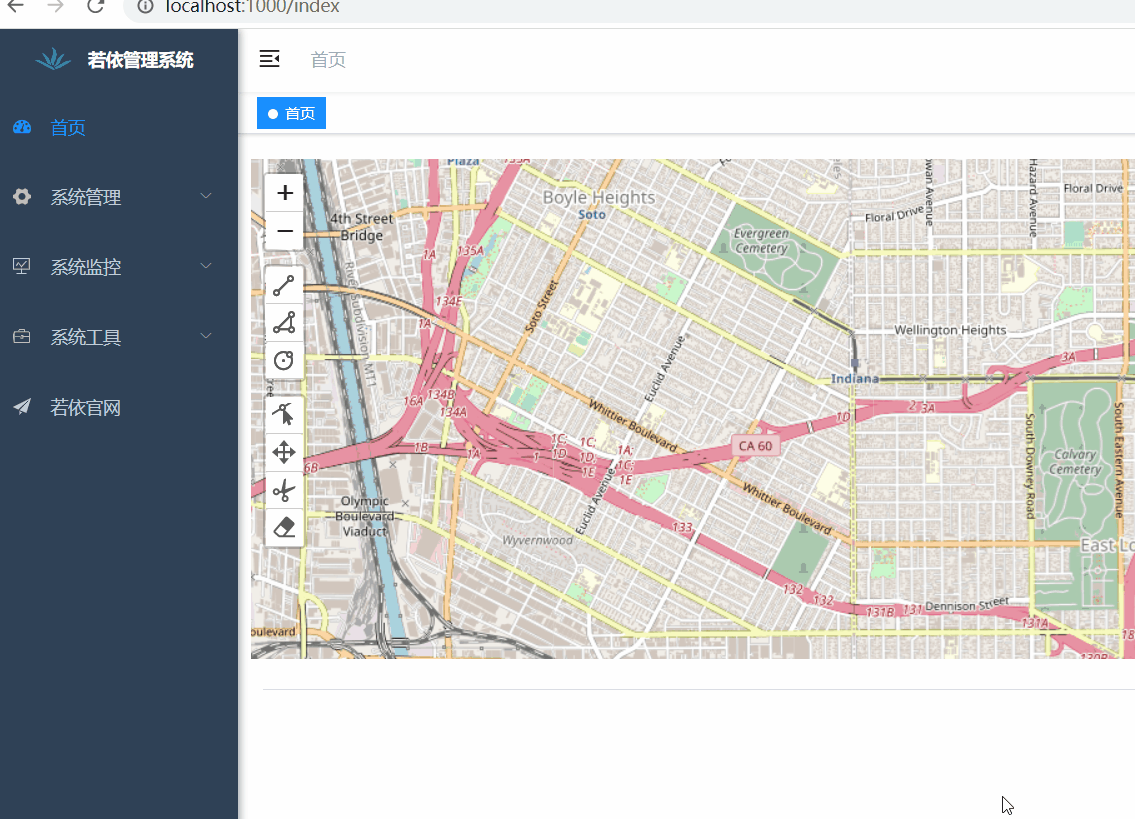Click the Boyle Heights label on map
Image resolution: width=1135 pixels, height=819 pixels.
[x=599, y=197]
